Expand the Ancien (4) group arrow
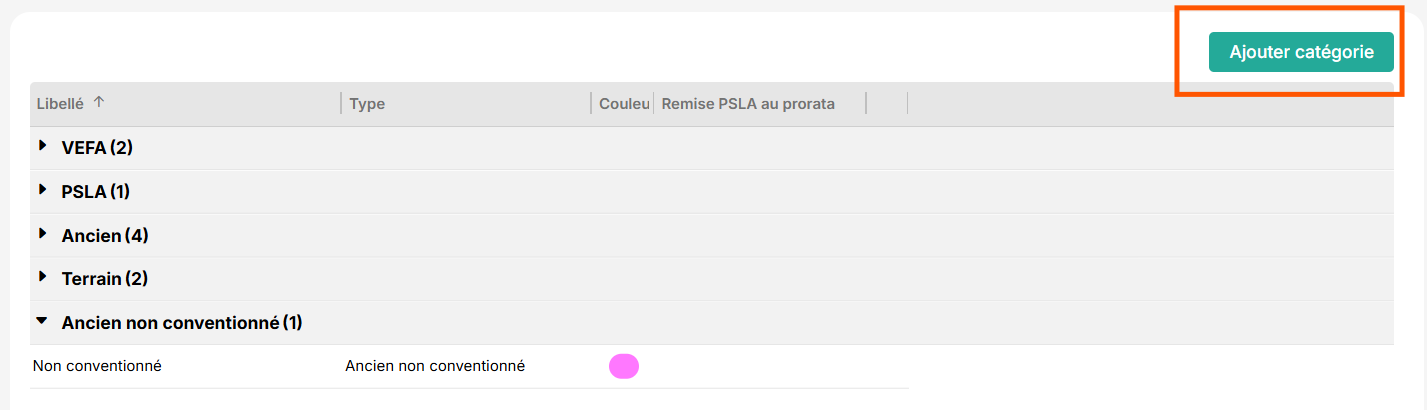 [43, 234]
